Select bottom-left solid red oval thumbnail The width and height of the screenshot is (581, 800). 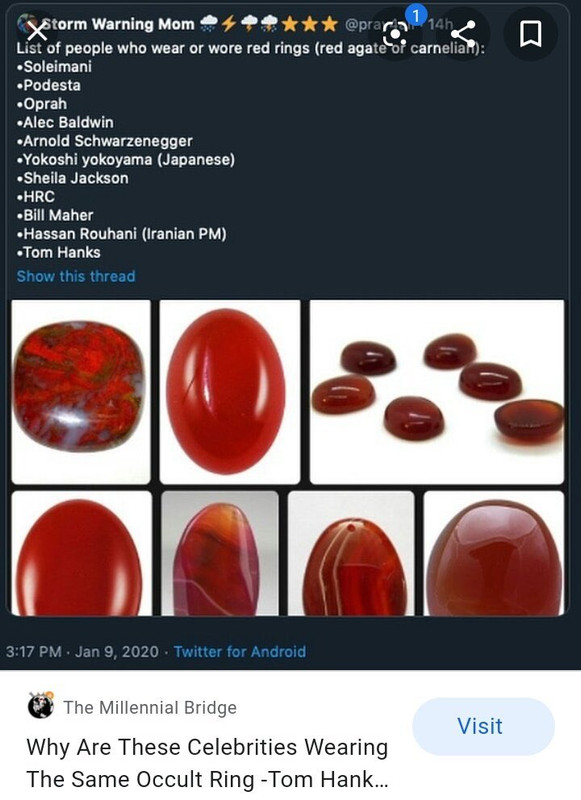(82, 553)
